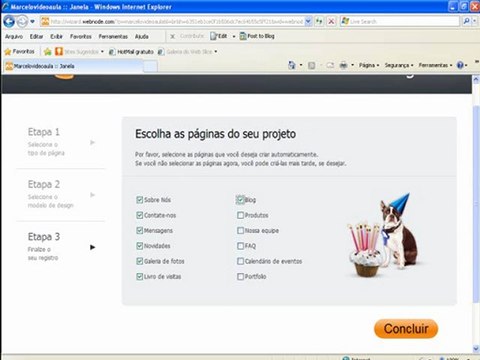Expand the address bar history dropdown

coord(308,22)
